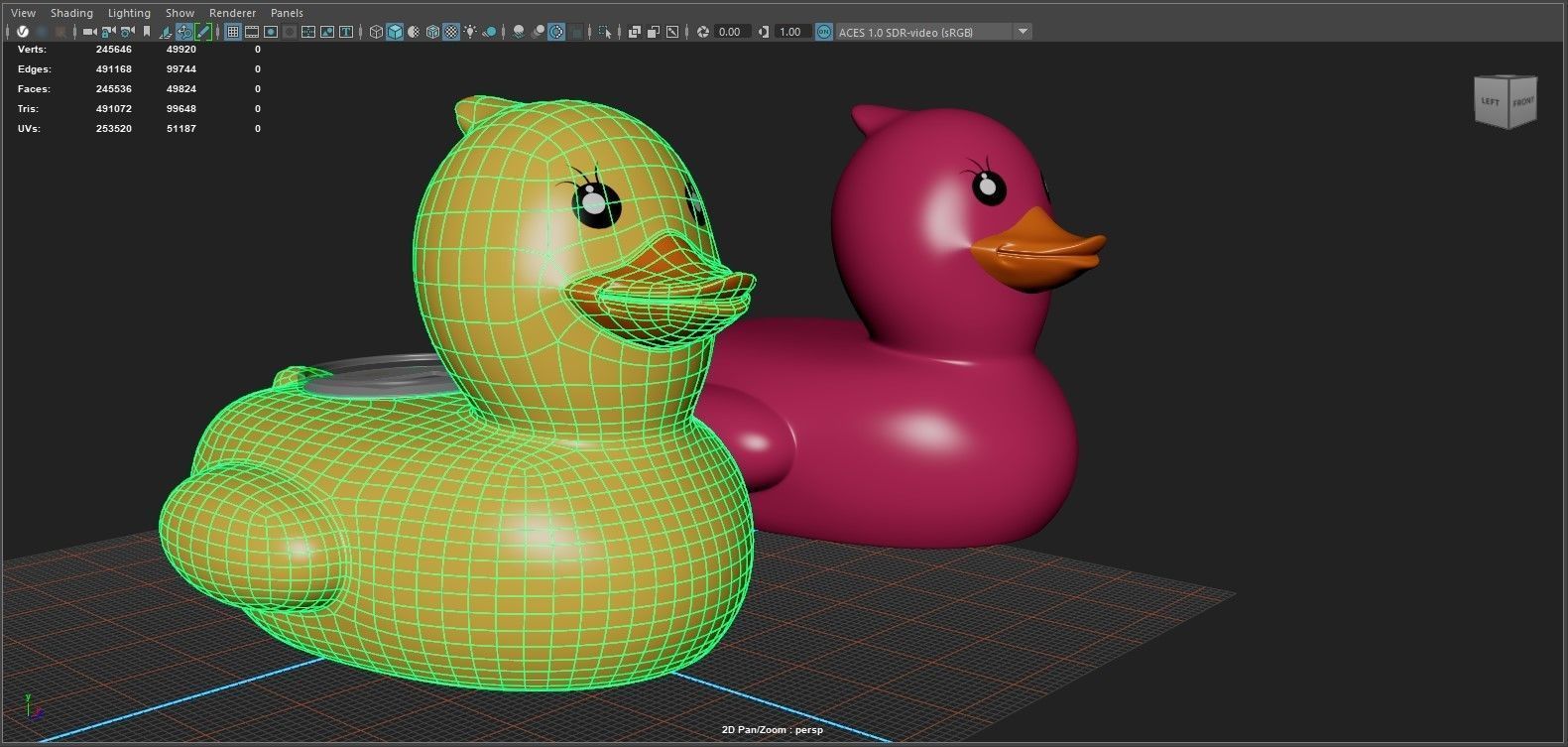The width and height of the screenshot is (1568, 747).
Task: Click the Safe Title icon
Action: 346,32
